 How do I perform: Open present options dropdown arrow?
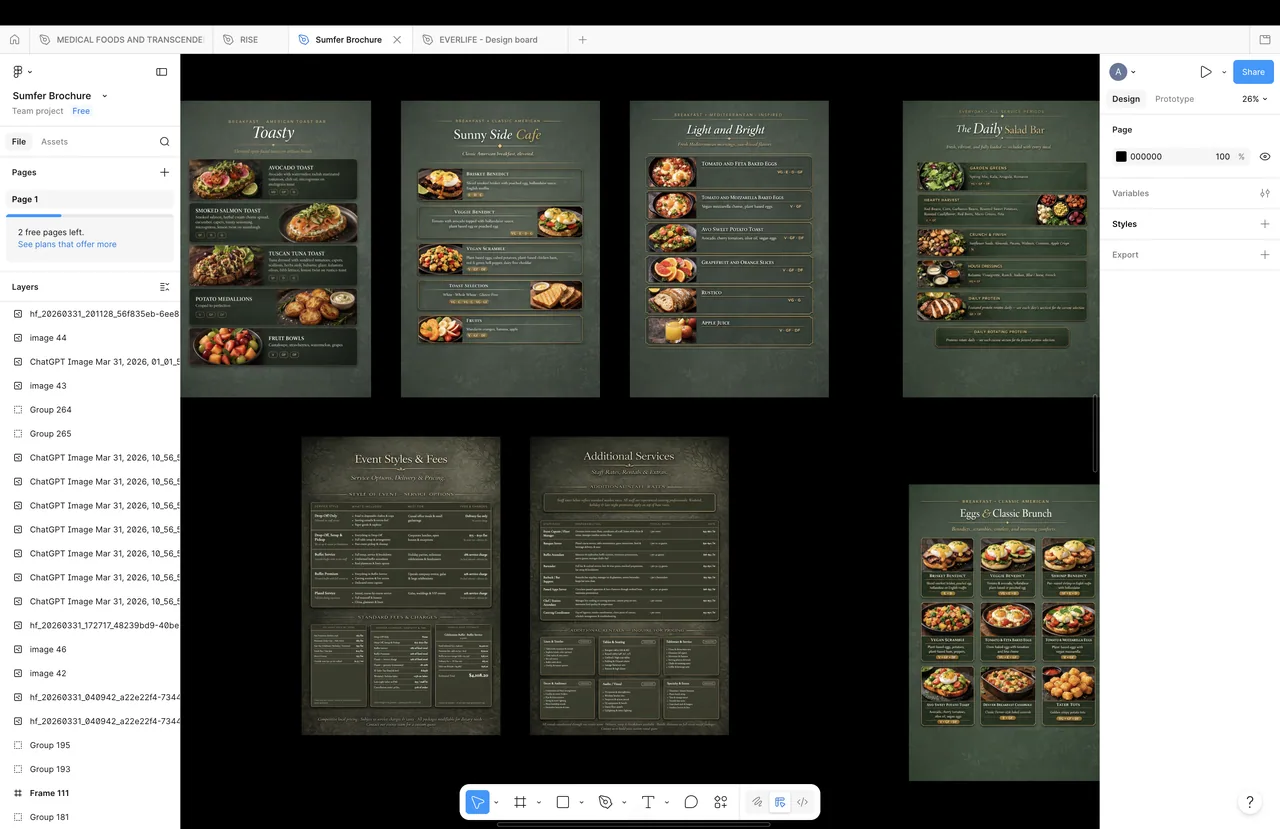pyautogui.click(x=1224, y=72)
